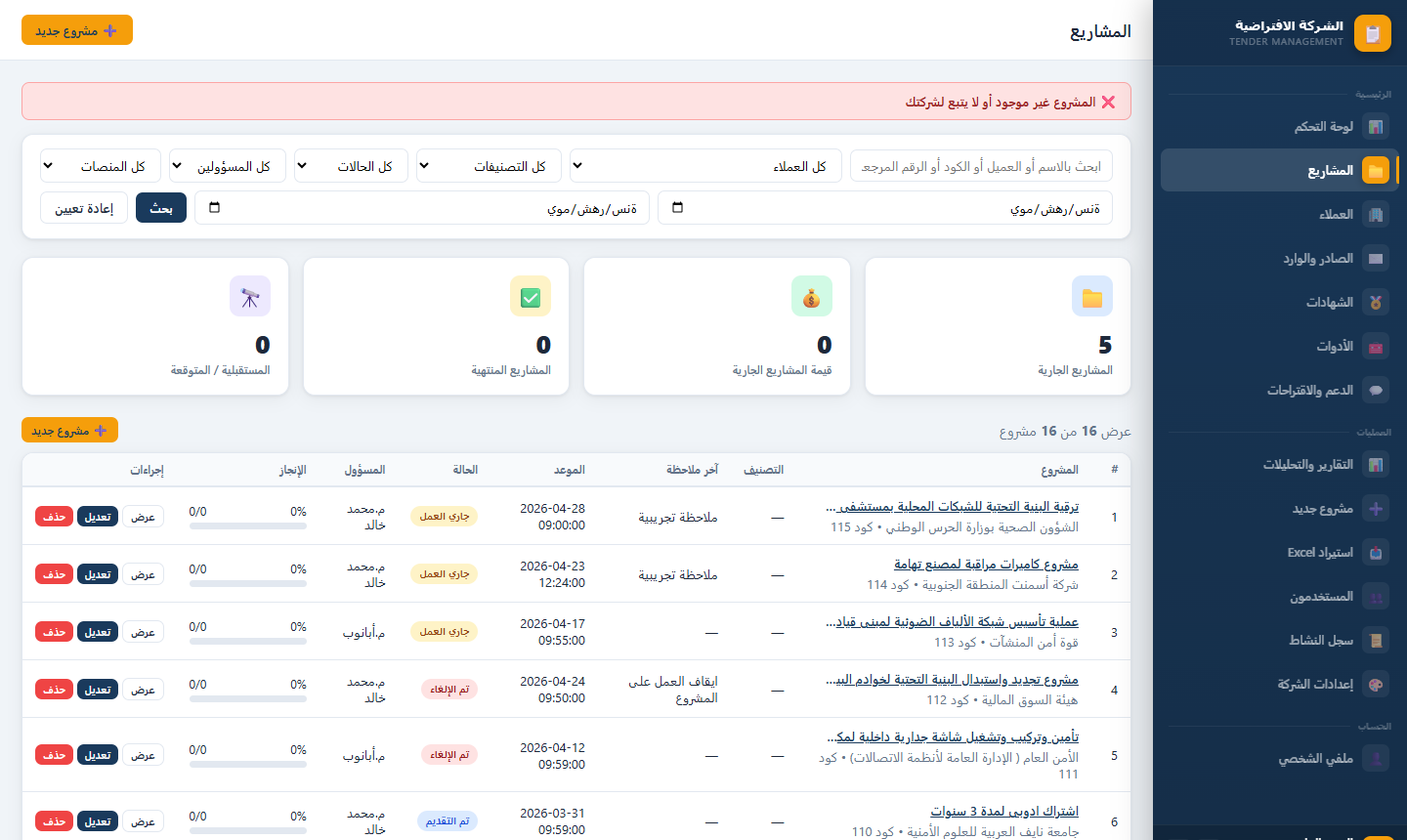1407x840 pixels.
Task: Dismiss the error alert using the X icon
Action: coord(1108,102)
